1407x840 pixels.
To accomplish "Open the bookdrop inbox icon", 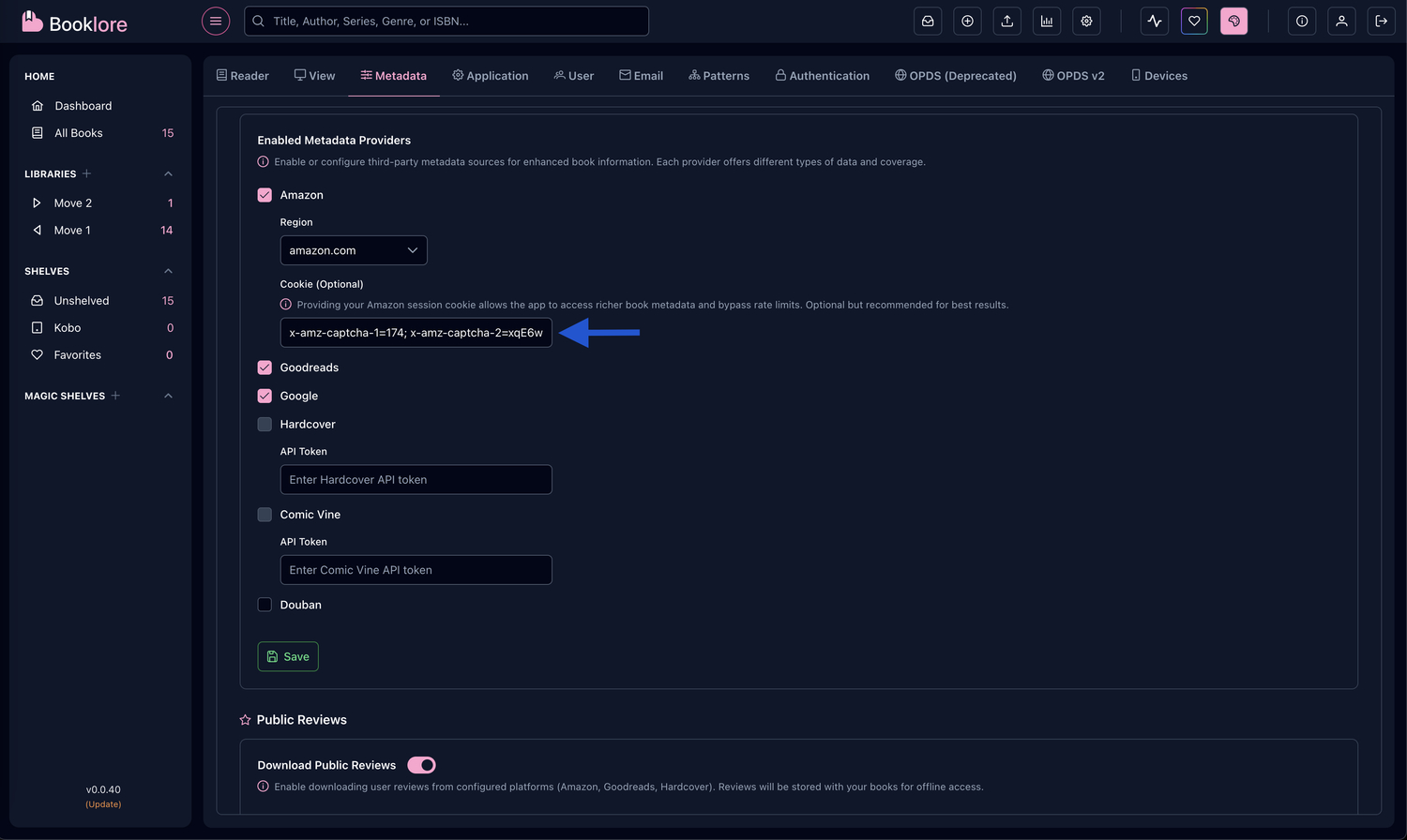I will click(927, 21).
